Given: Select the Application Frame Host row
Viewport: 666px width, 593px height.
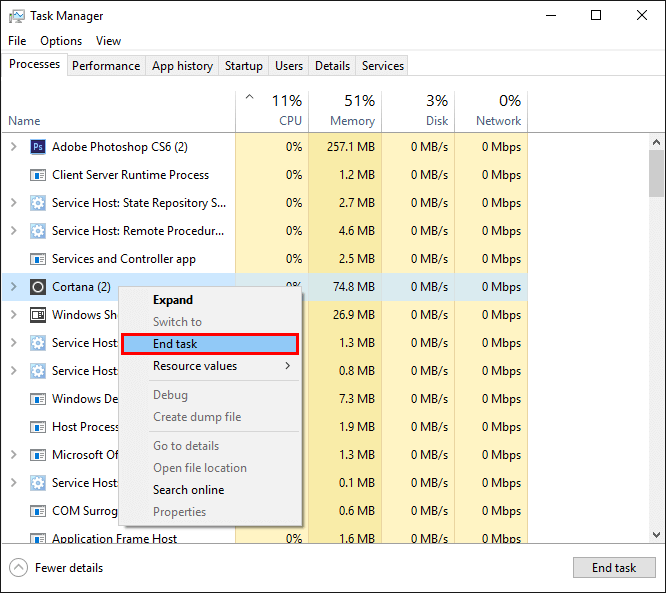Looking at the screenshot, I should (265, 537).
